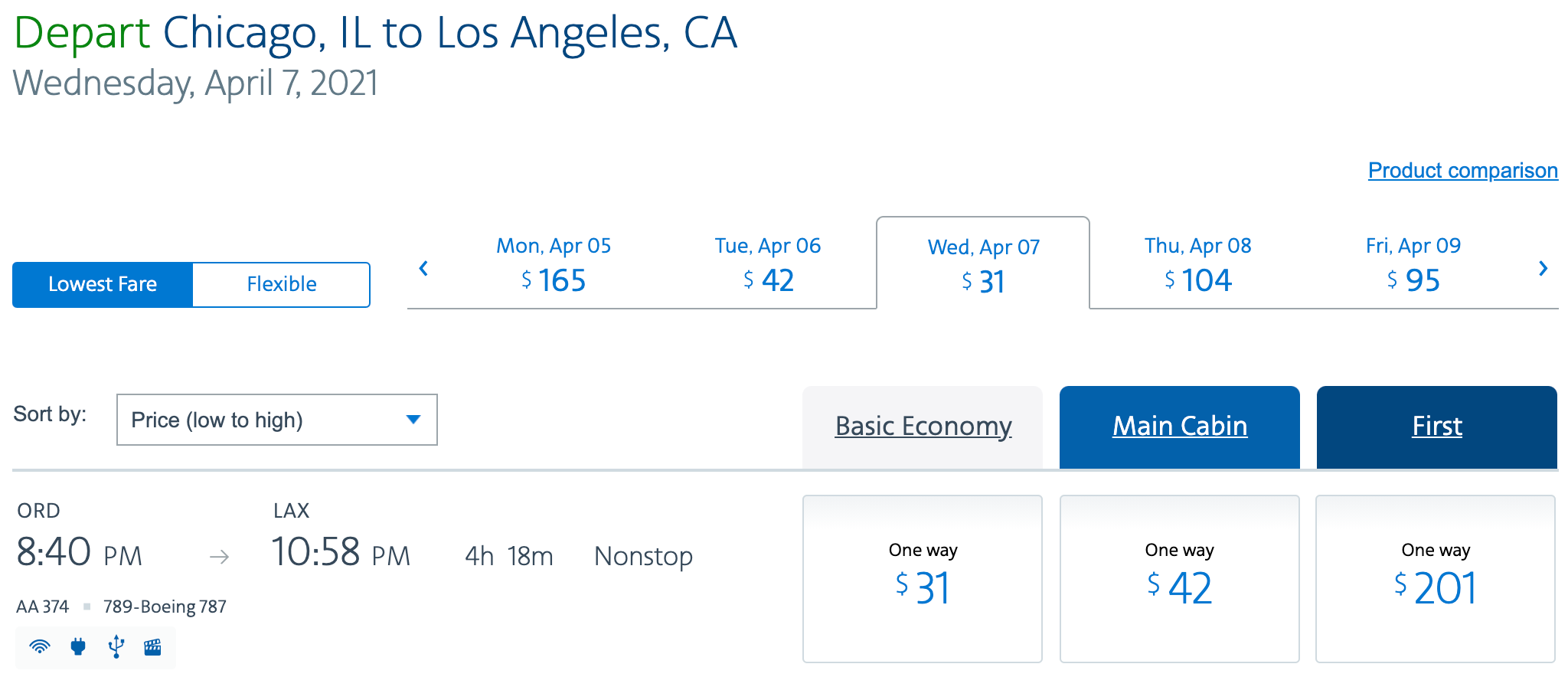Select the Lowest Fare toggle option
Viewport: 1568px width, 677px height.
click(103, 284)
